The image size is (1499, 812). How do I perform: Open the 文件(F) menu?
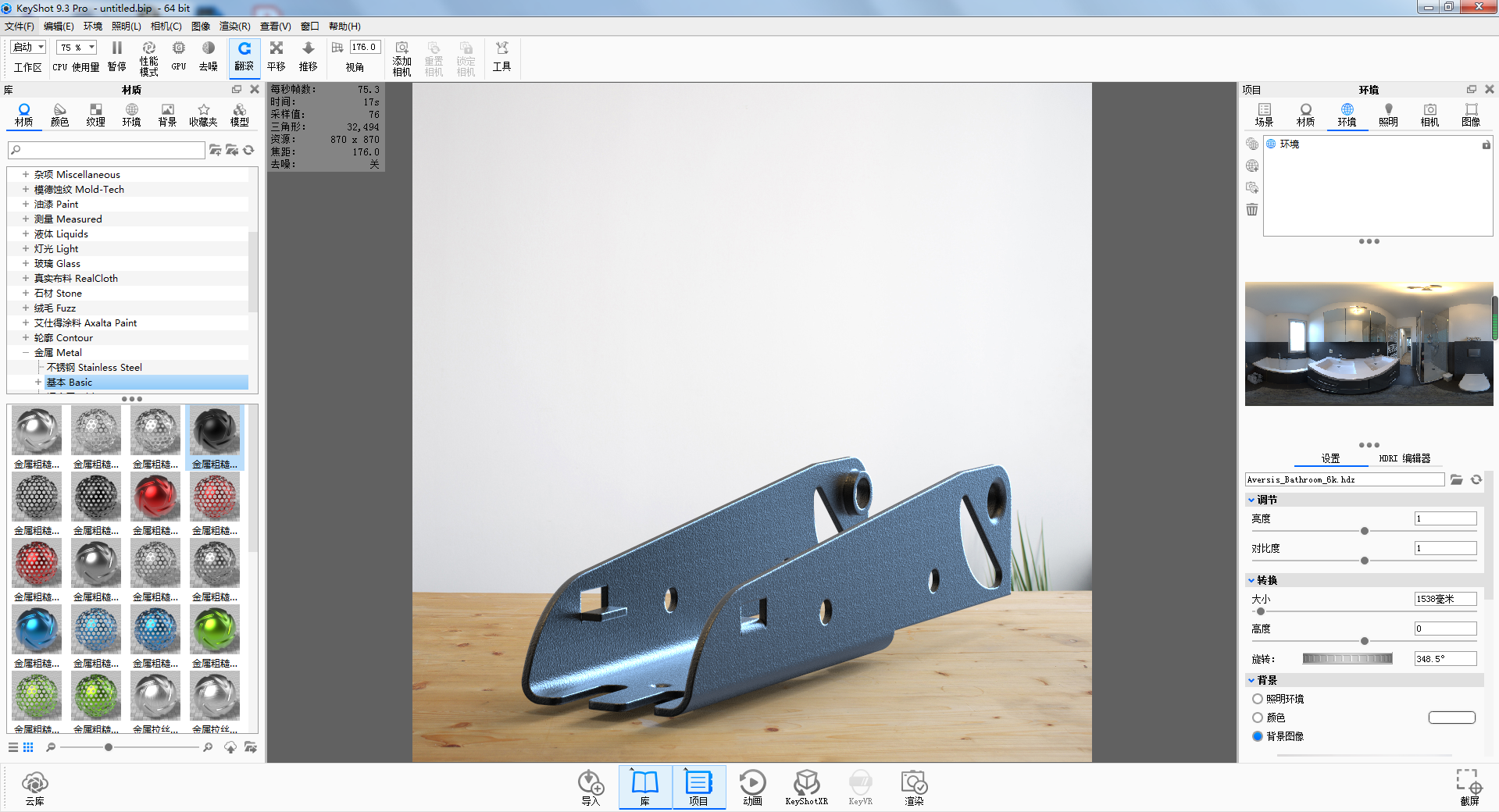tap(20, 27)
